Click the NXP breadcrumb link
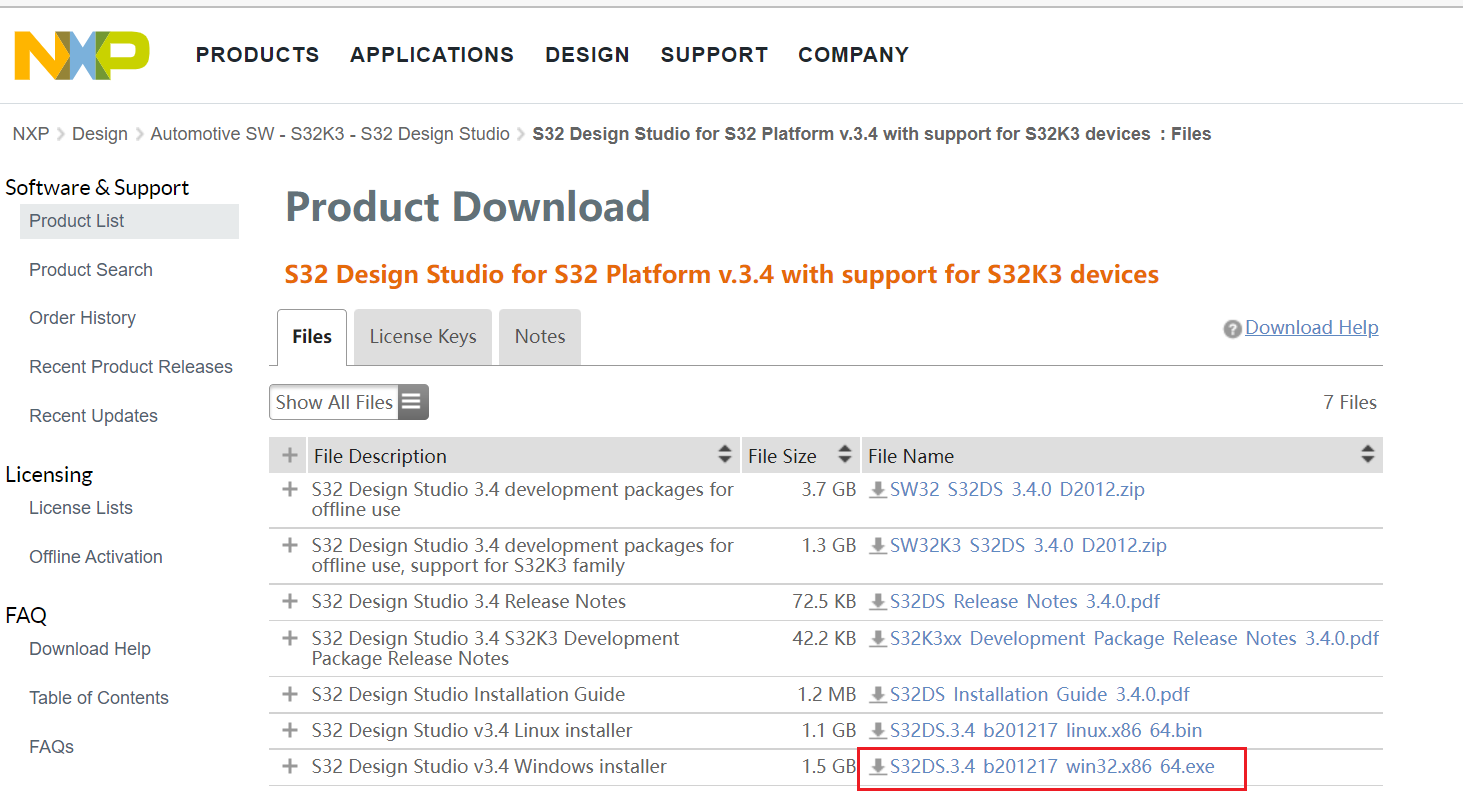Screen dimensions: 1463x799 [31, 134]
